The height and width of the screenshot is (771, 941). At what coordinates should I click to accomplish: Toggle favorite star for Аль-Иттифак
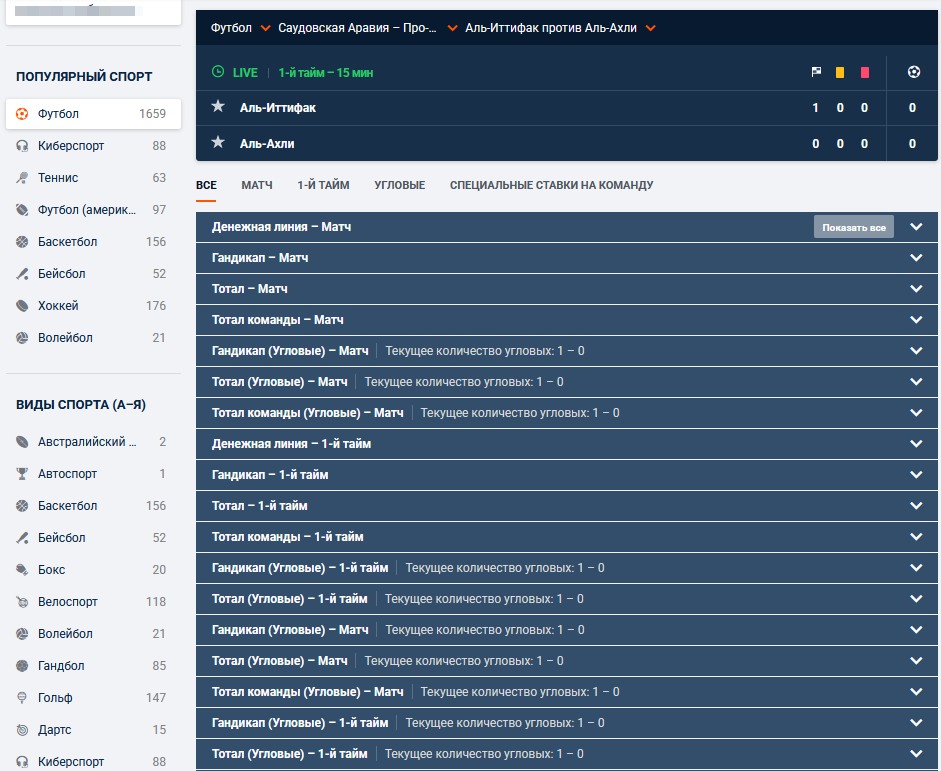pos(218,107)
